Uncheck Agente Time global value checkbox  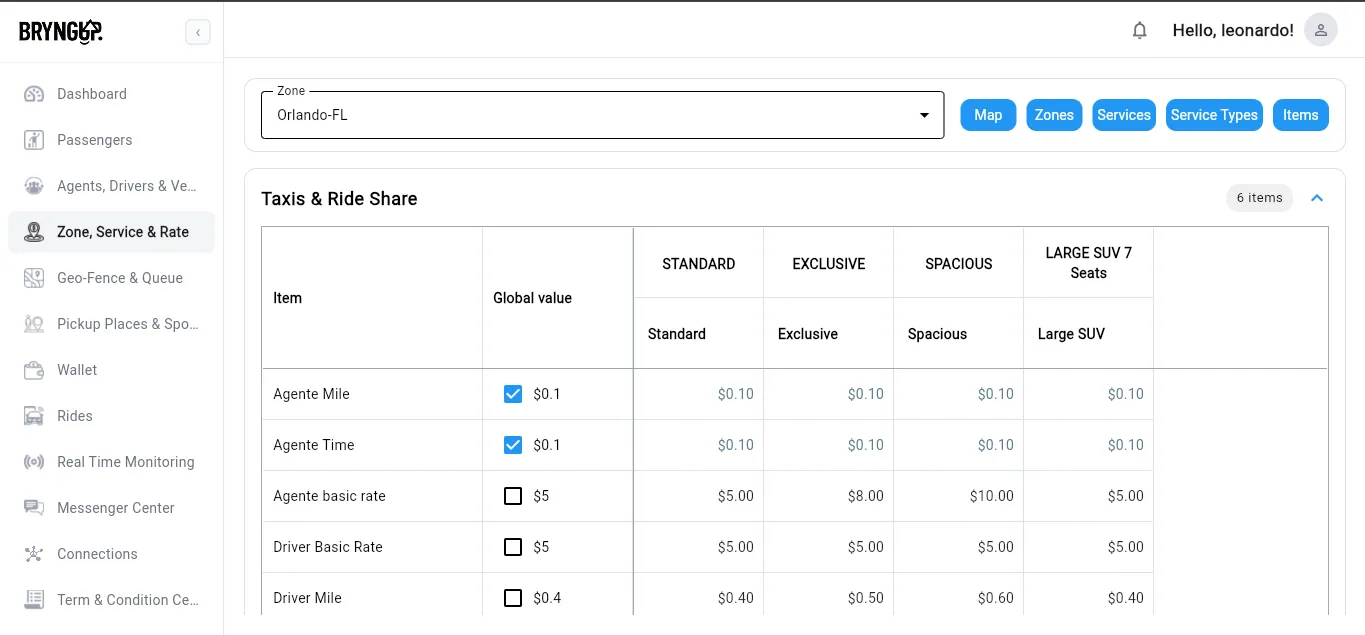(513, 445)
